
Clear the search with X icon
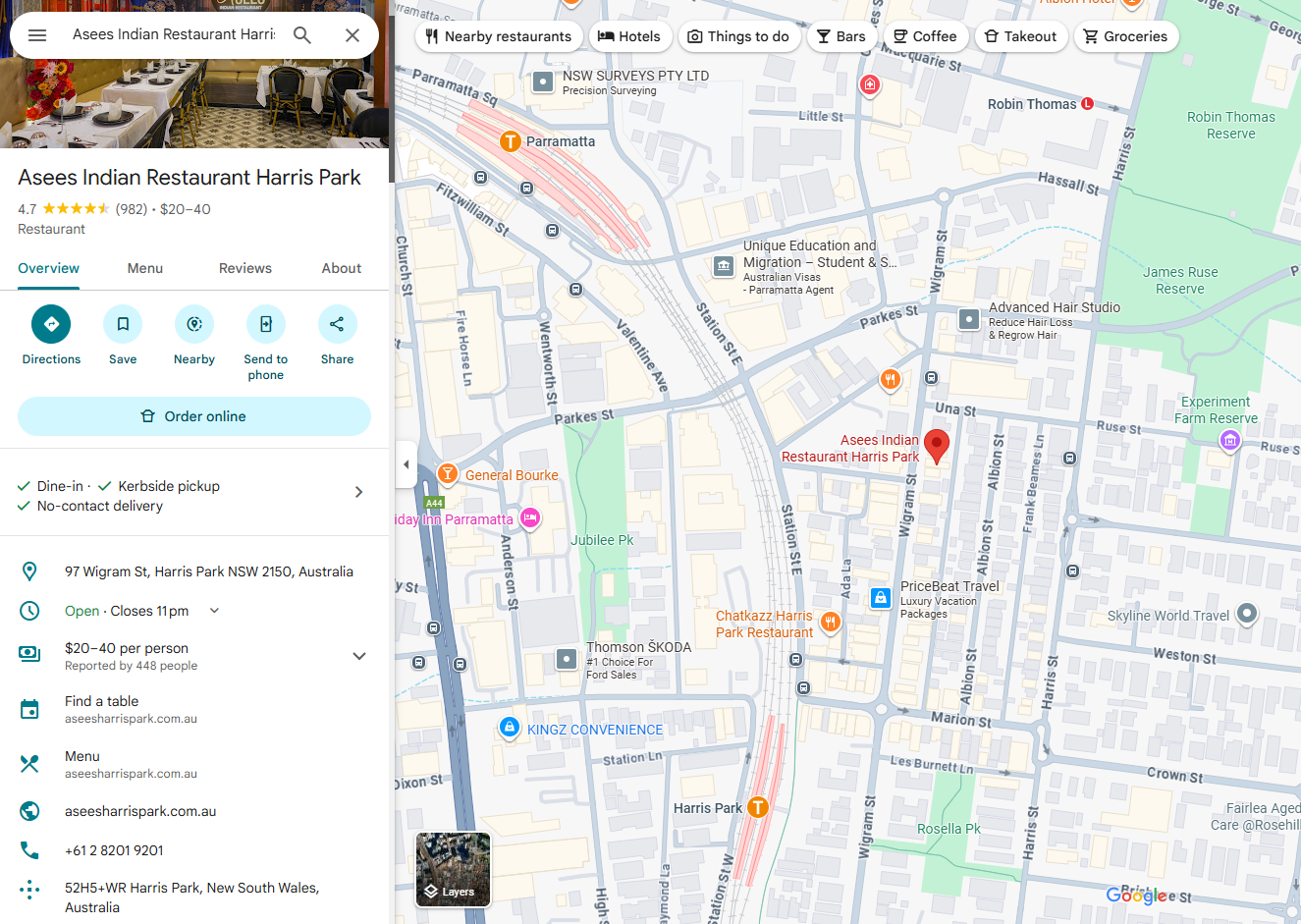coord(352,35)
